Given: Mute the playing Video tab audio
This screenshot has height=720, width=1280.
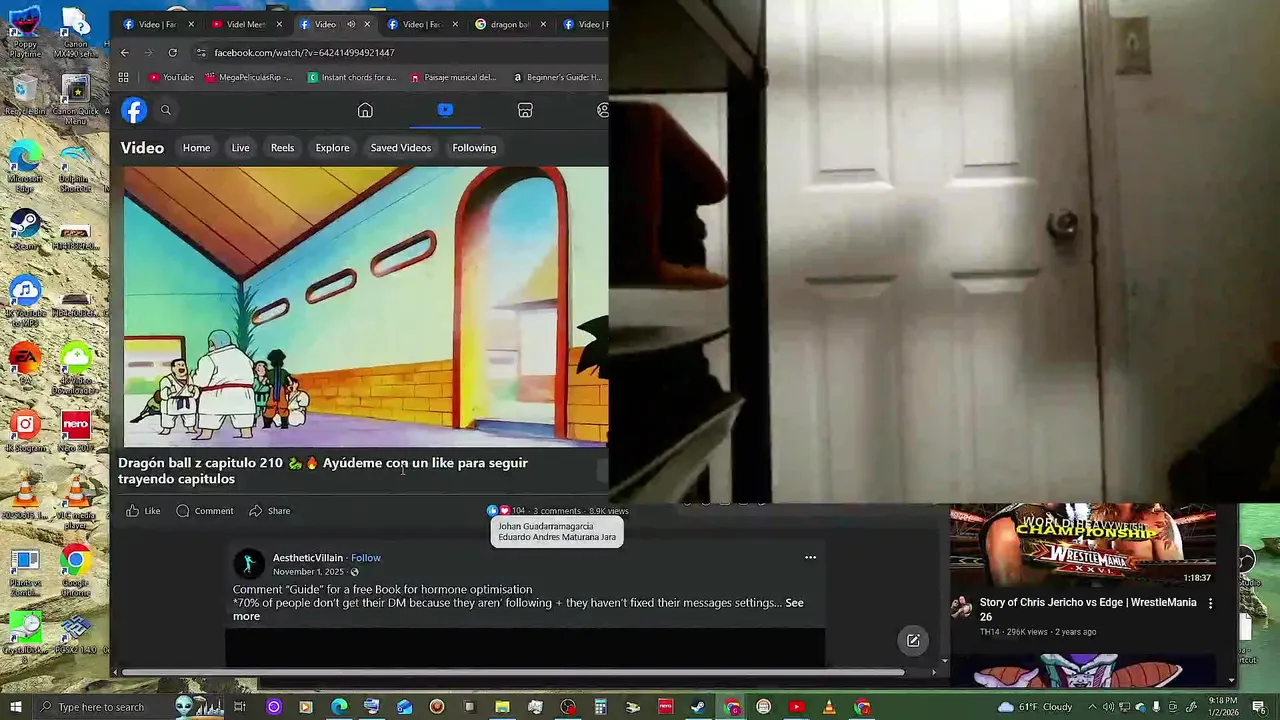Looking at the screenshot, I should point(350,24).
